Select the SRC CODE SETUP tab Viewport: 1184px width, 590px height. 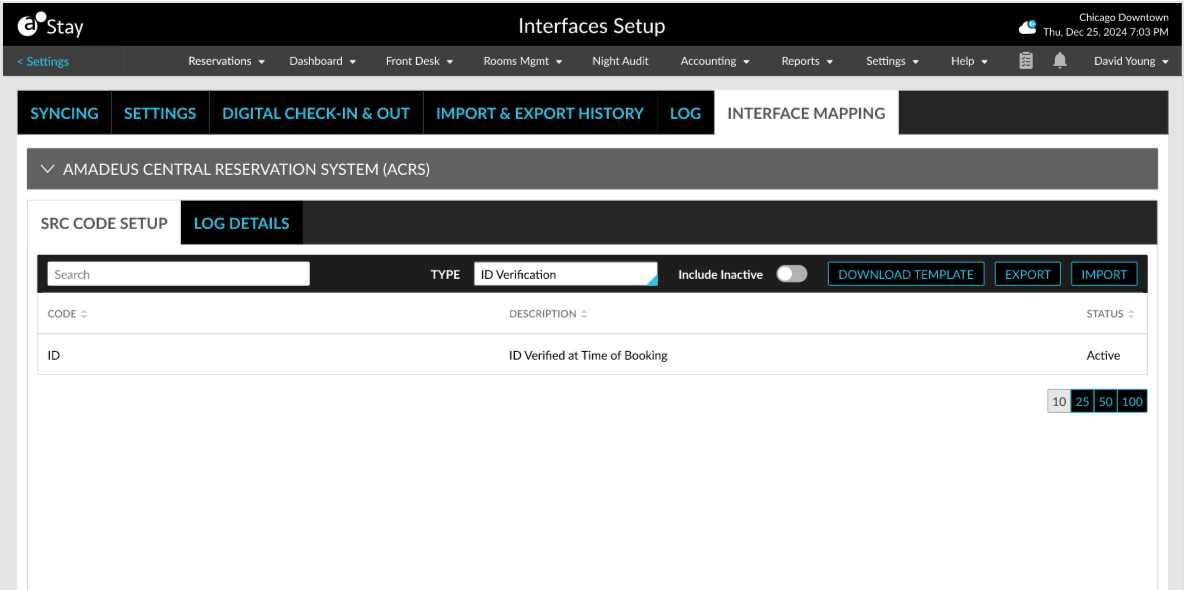(x=104, y=223)
